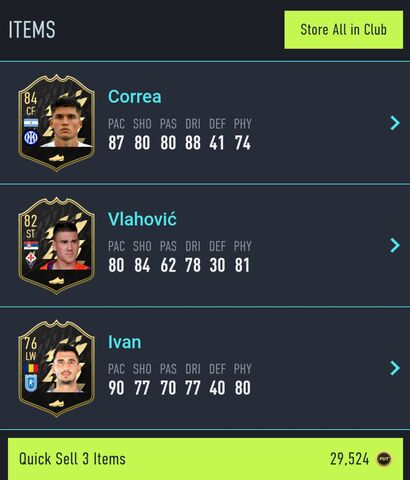This screenshot has width=410, height=480.
Task: Click Argentina flag on Correa card
Action: (31, 123)
